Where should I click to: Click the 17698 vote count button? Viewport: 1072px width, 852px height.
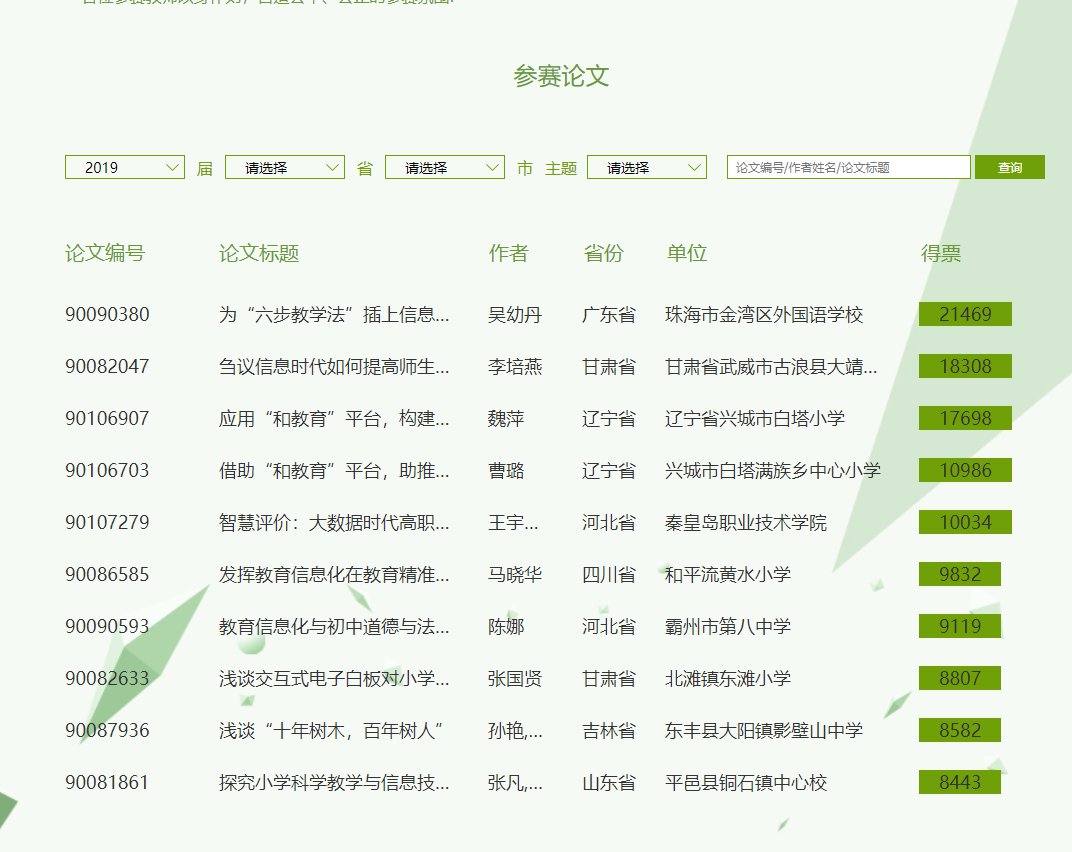(965, 419)
